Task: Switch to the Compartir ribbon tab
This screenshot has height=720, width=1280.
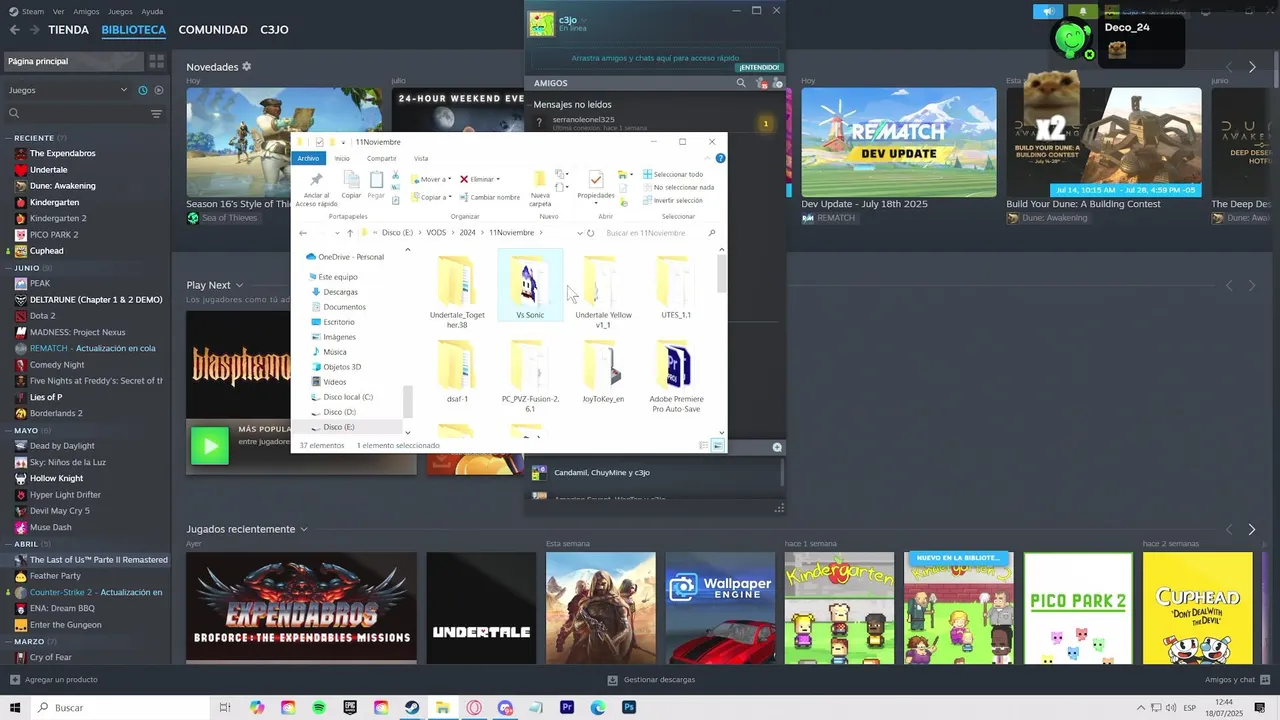Action: coord(381,158)
